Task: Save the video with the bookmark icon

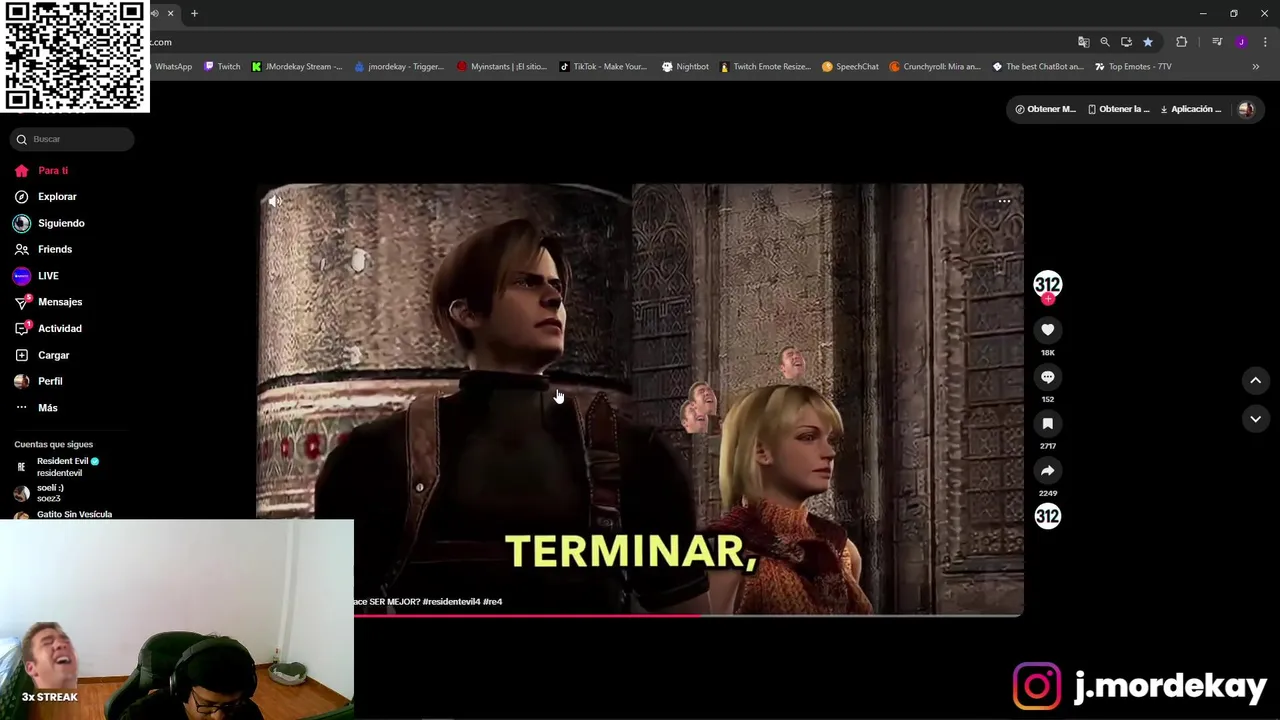Action: (x=1047, y=424)
